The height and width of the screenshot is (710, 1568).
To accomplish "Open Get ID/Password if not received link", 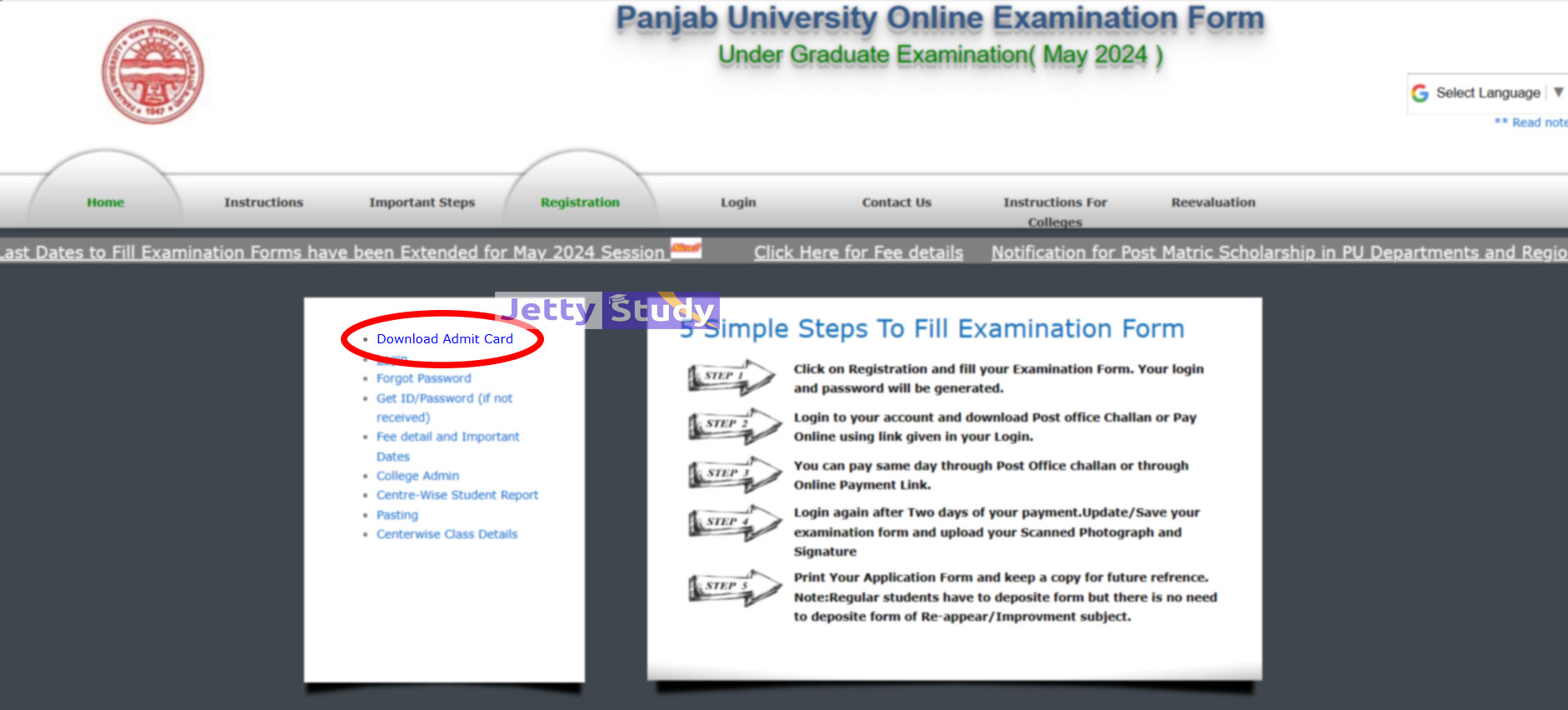I will tap(444, 407).
